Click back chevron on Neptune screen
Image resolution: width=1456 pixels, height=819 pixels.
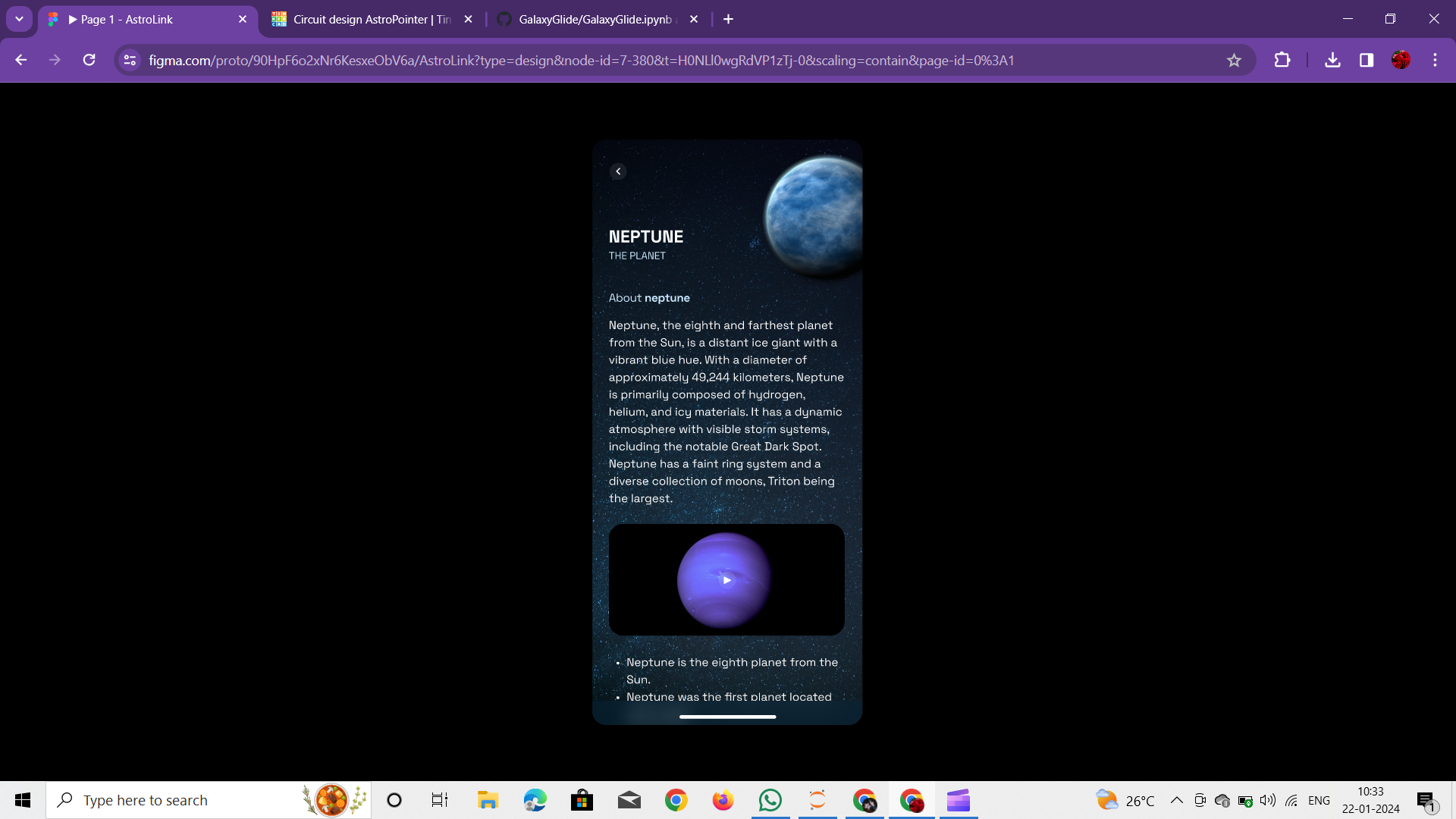pyautogui.click(x=618, y=171)
